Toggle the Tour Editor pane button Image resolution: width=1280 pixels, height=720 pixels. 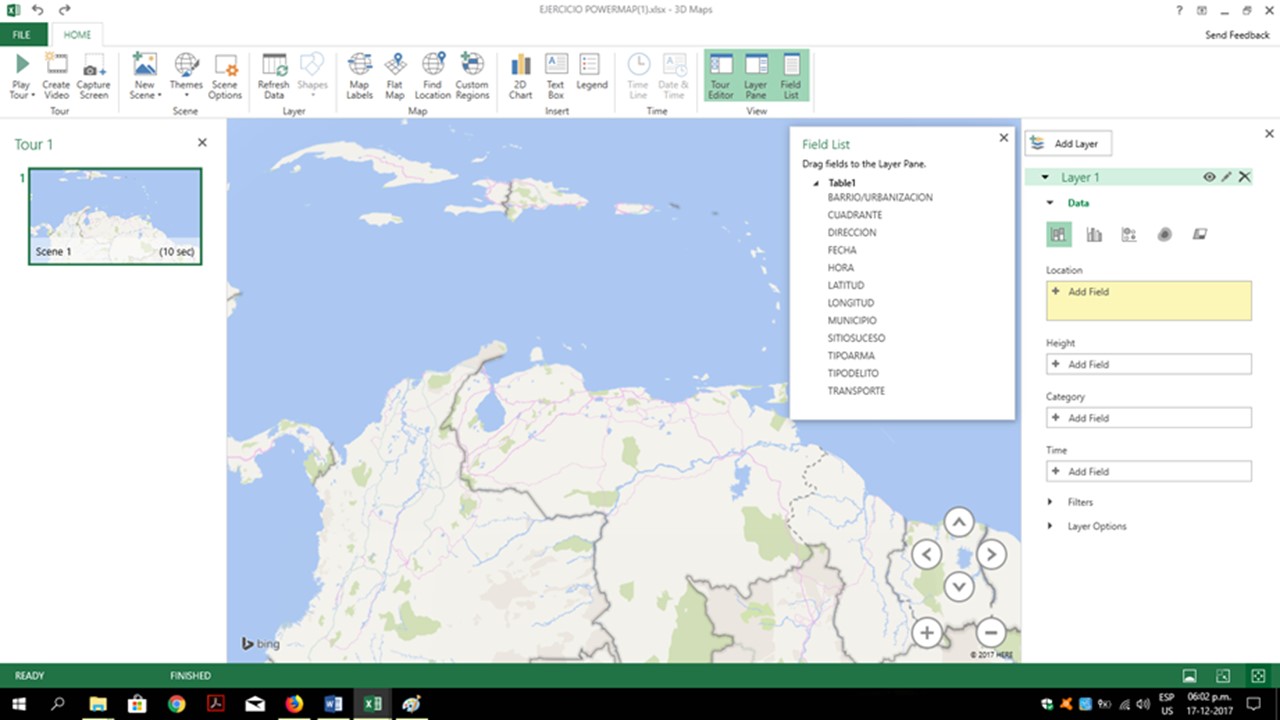pos(721,76)
